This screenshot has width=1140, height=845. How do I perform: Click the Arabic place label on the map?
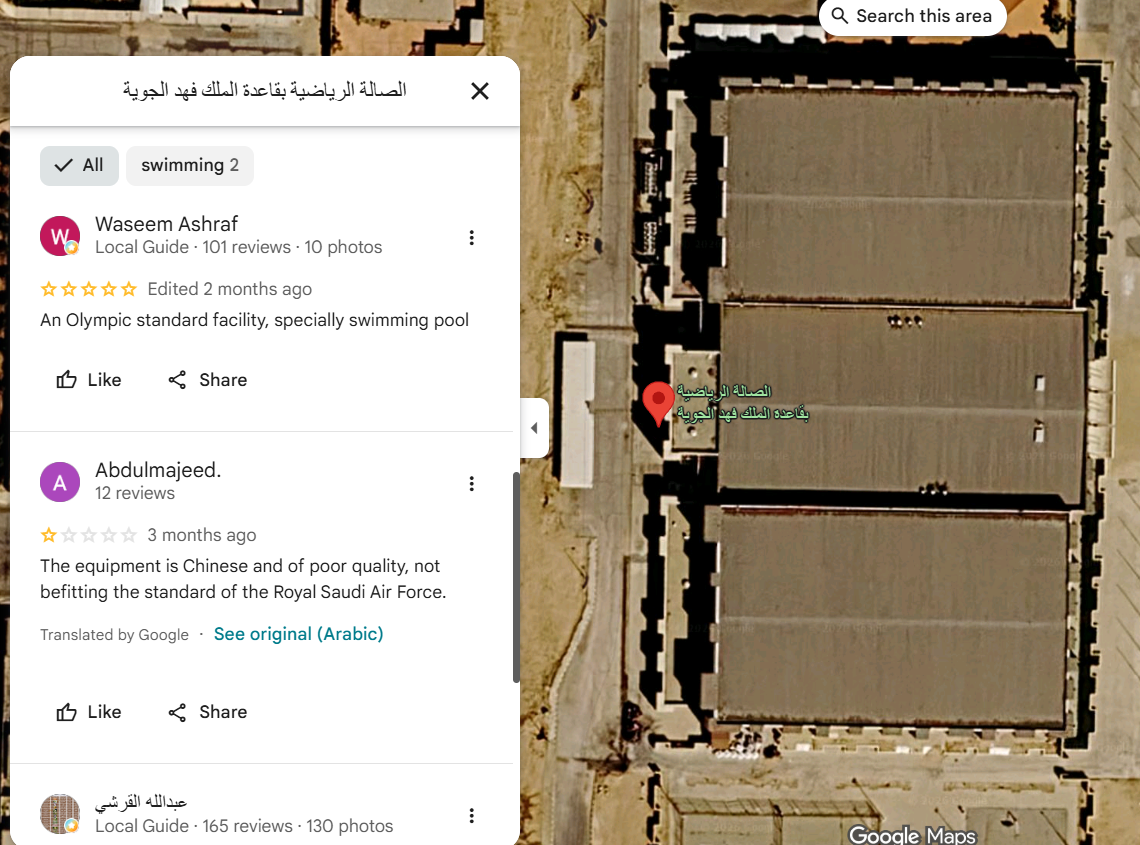point(742,402)
